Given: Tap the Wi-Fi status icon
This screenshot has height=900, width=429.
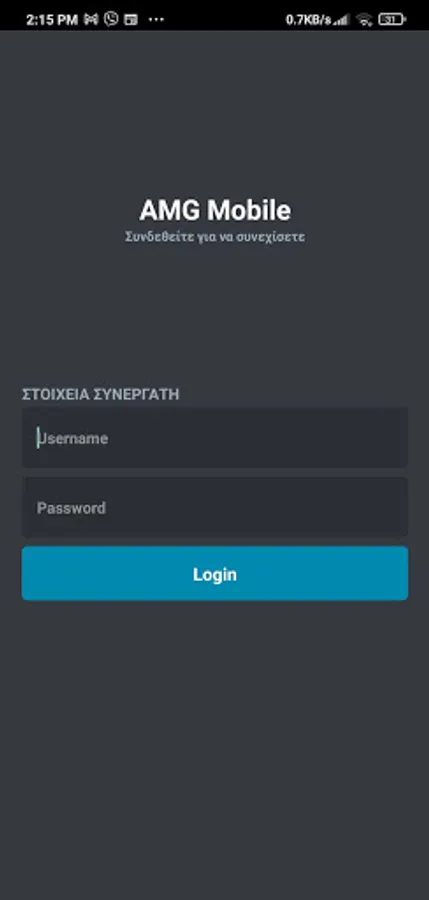Looking at the screenshot, I should (x=364, y=20).
